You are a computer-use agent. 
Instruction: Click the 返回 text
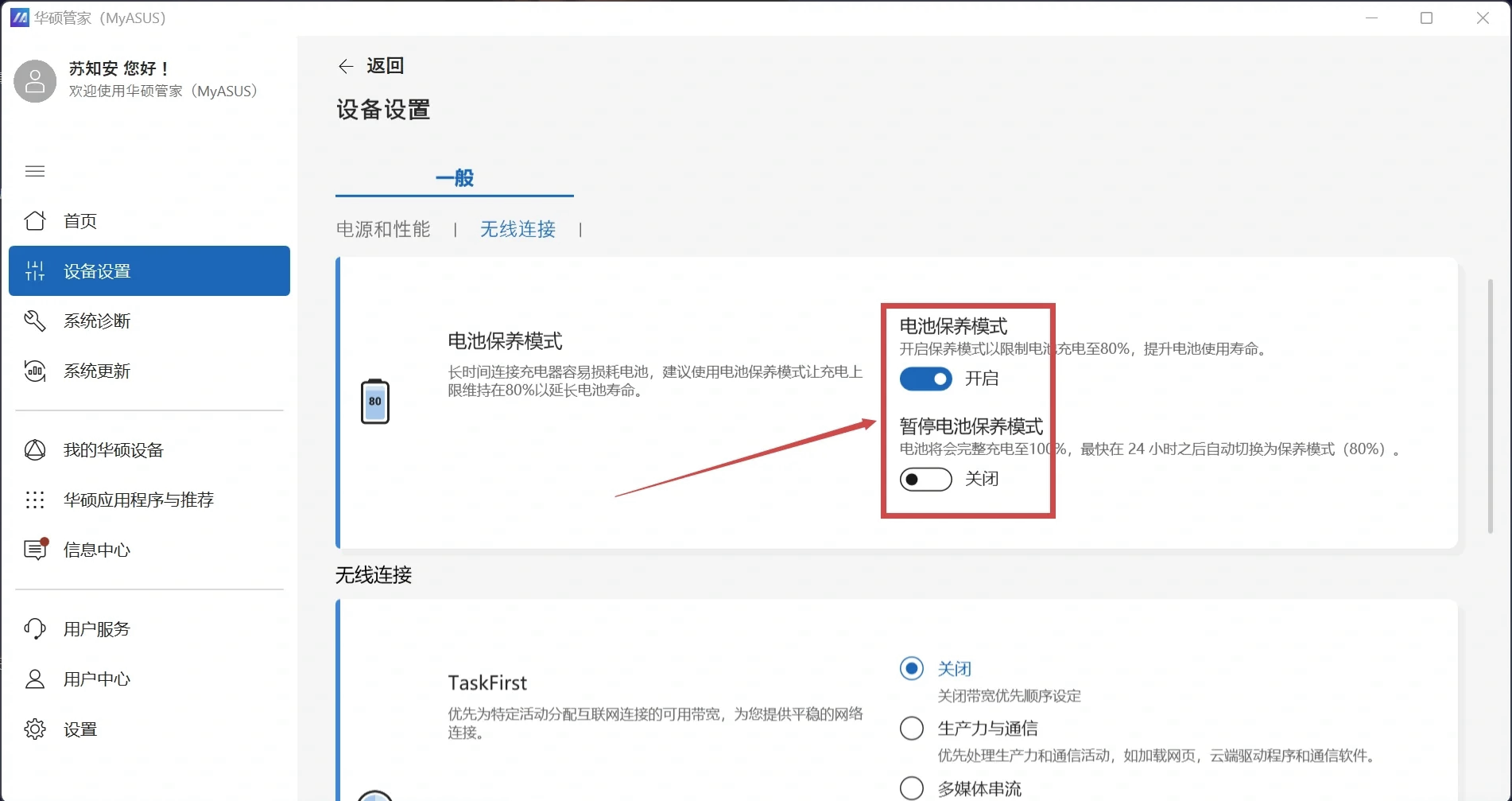click(x=386, y=66)
